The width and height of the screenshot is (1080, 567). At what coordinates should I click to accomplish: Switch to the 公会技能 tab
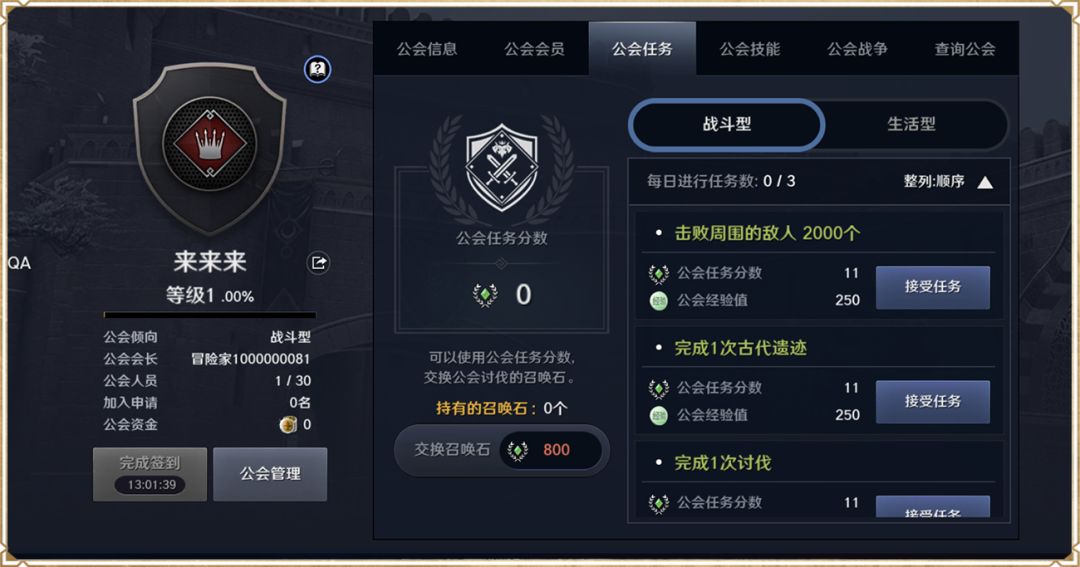click(750, 49)
